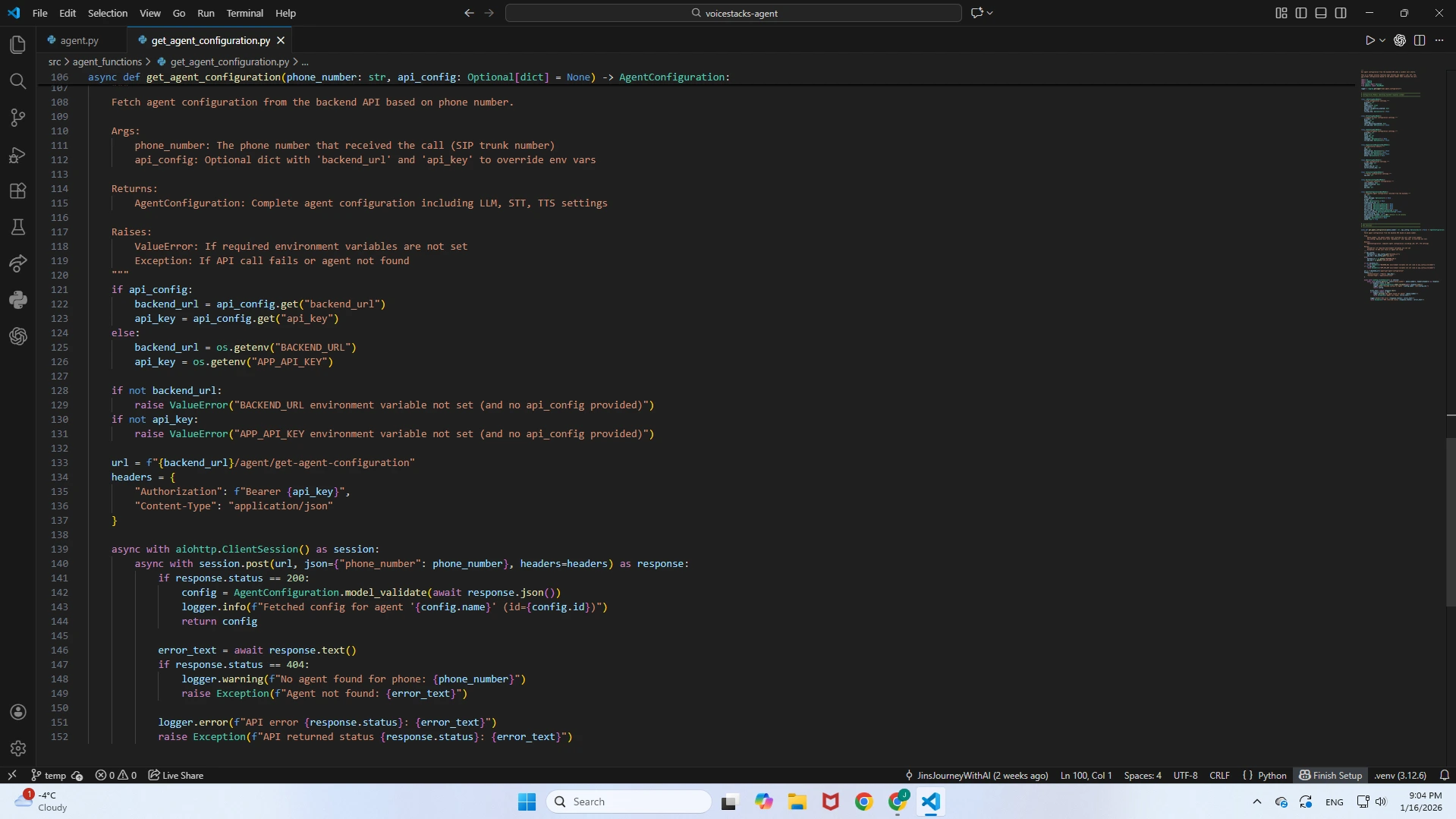Toggle the bottom panel
The image size is (1456, 819).
click(x=1321, y=13)
